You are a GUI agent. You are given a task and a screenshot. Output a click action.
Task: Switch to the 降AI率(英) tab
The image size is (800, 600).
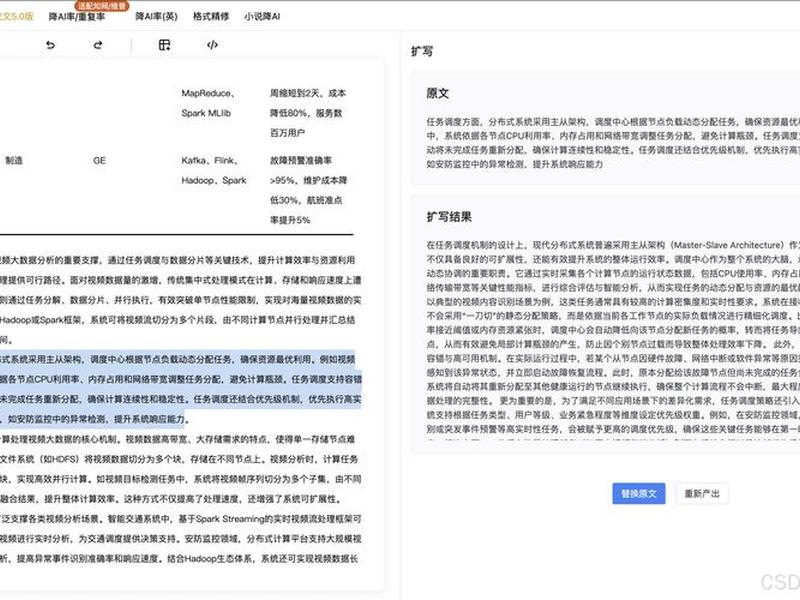pos(156,16)
